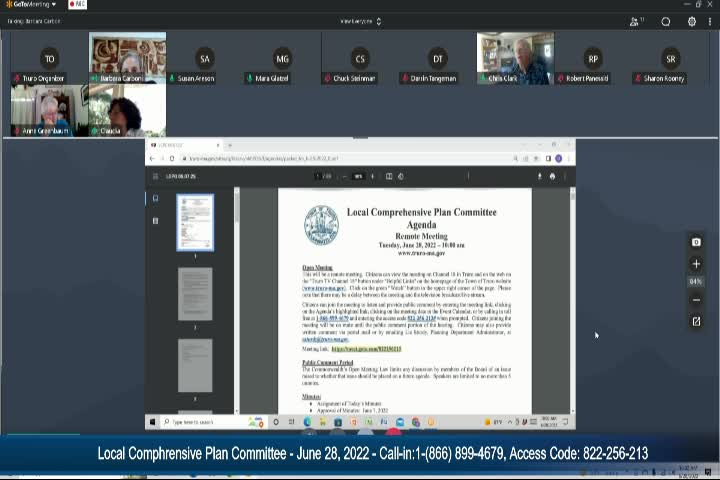Open the chat bubble icon
Viewport: 720px width, 480px height.
click(666, 21)
